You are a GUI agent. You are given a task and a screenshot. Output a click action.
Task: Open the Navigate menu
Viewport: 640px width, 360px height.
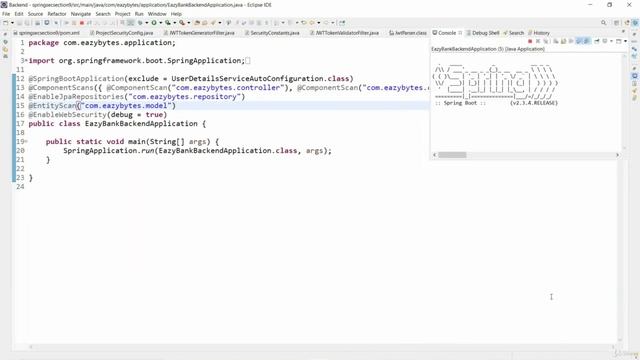pyautogui.click(x=81, y=14)
